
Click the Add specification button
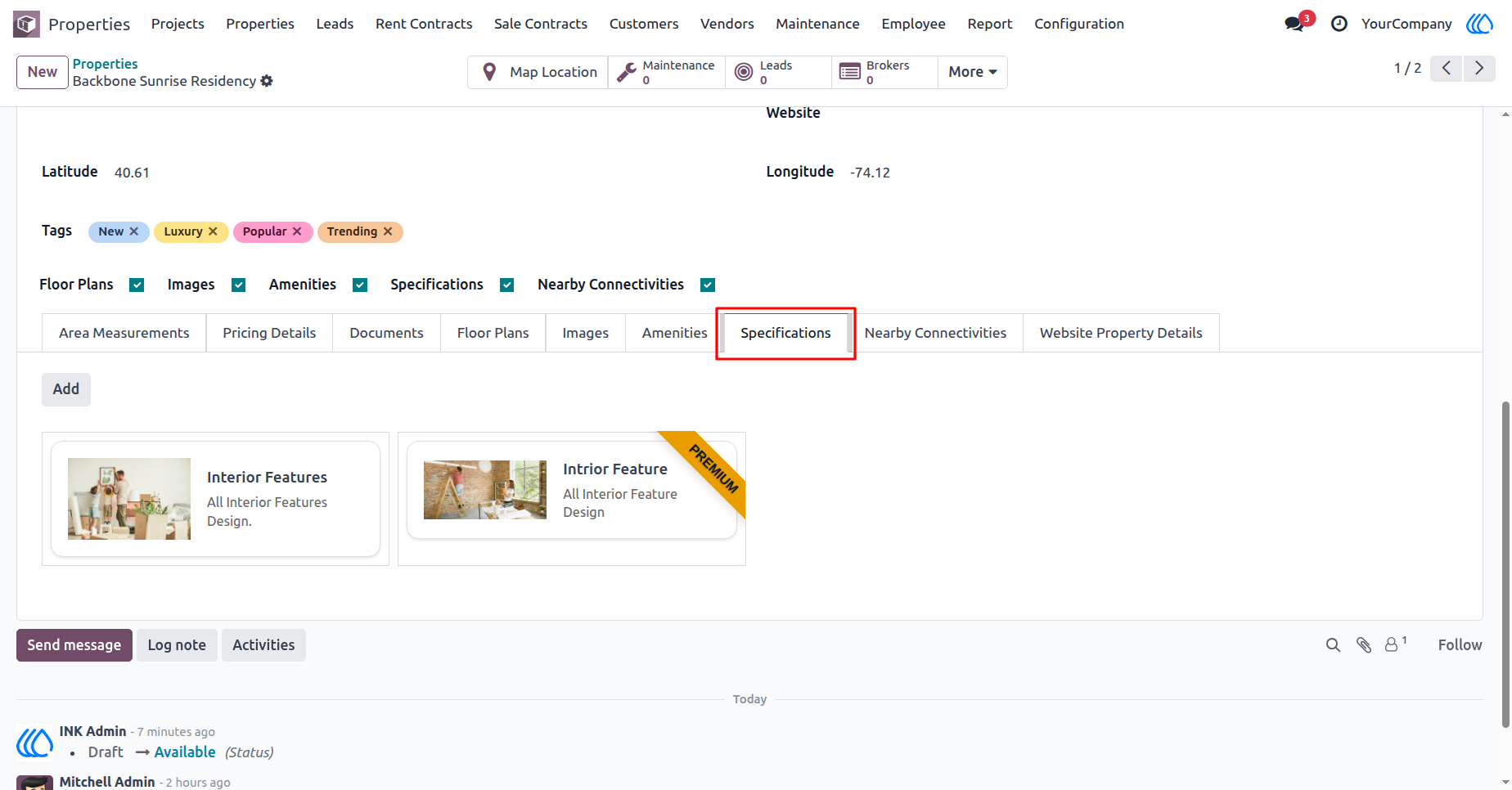66,389
